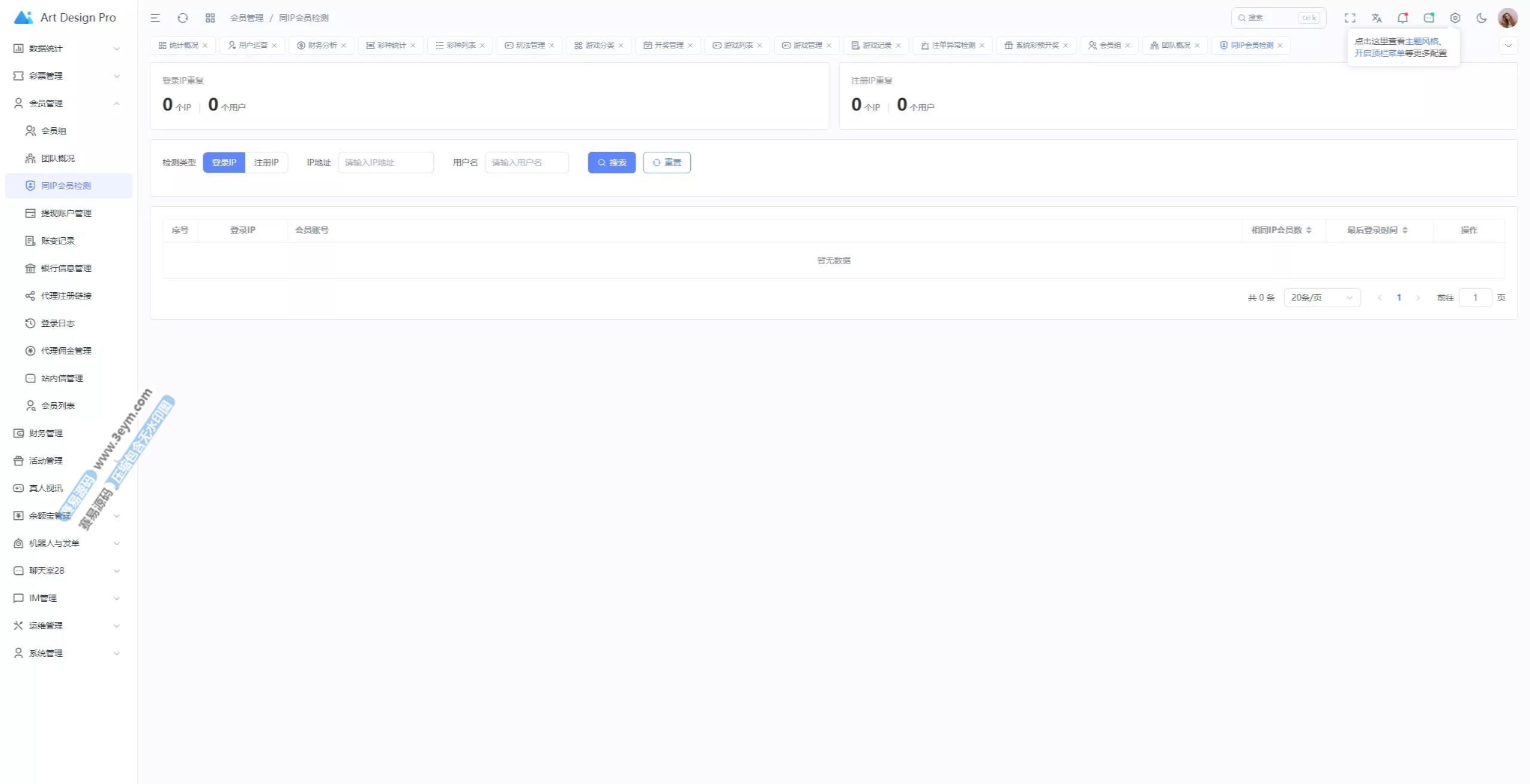Open the settings gear icon
The height and width of the screenshot is (784, 1530).
pyautogui.click(x=1455, y=18)
